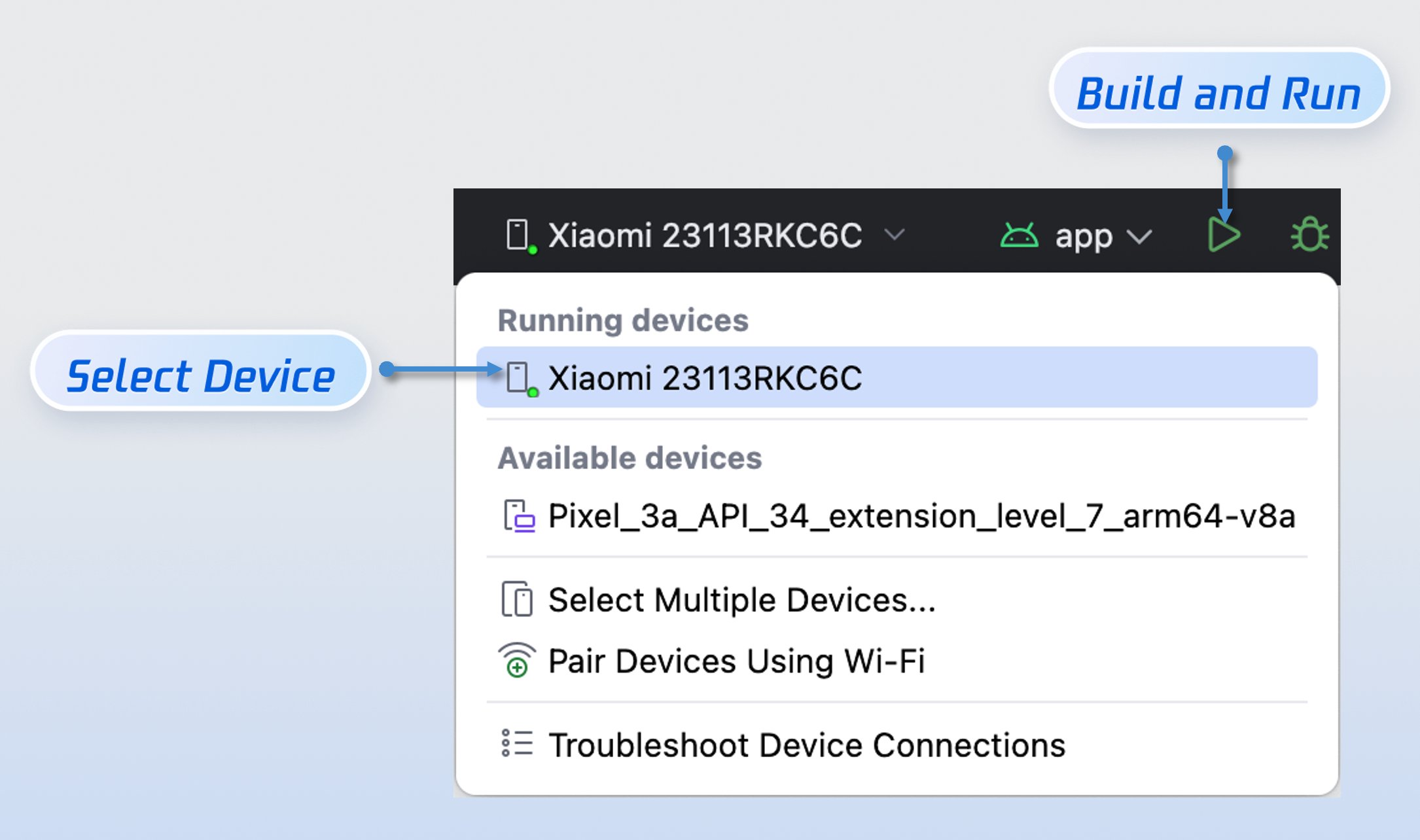The width and height of the screenshot is (1420, 840).
Task: Open the device selector labeled Xiaomi 23113RKC6C
Action: pyautogui.click(x=705, y=235)
